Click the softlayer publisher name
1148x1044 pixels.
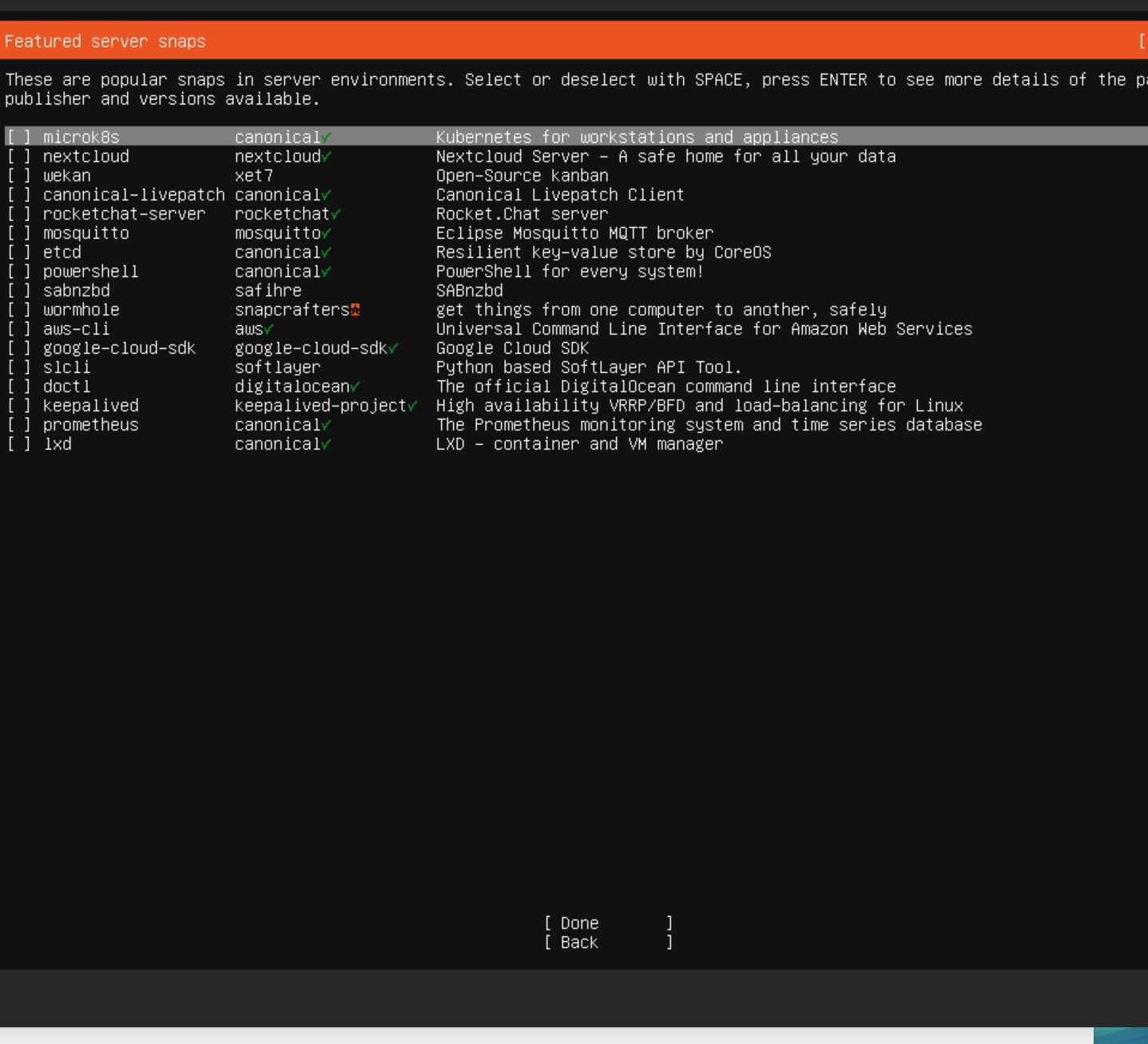tap(278, 367)
